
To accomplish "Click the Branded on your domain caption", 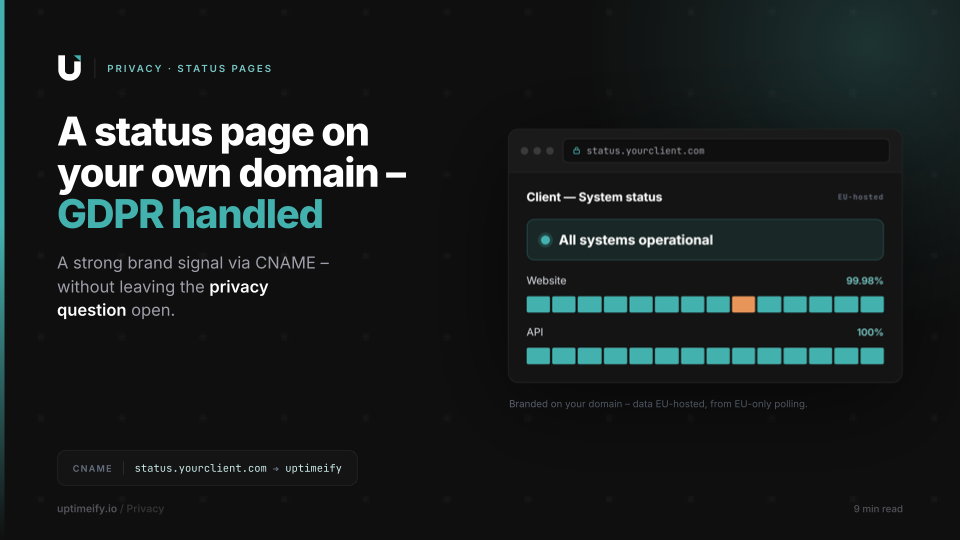I will coord(658,404).
